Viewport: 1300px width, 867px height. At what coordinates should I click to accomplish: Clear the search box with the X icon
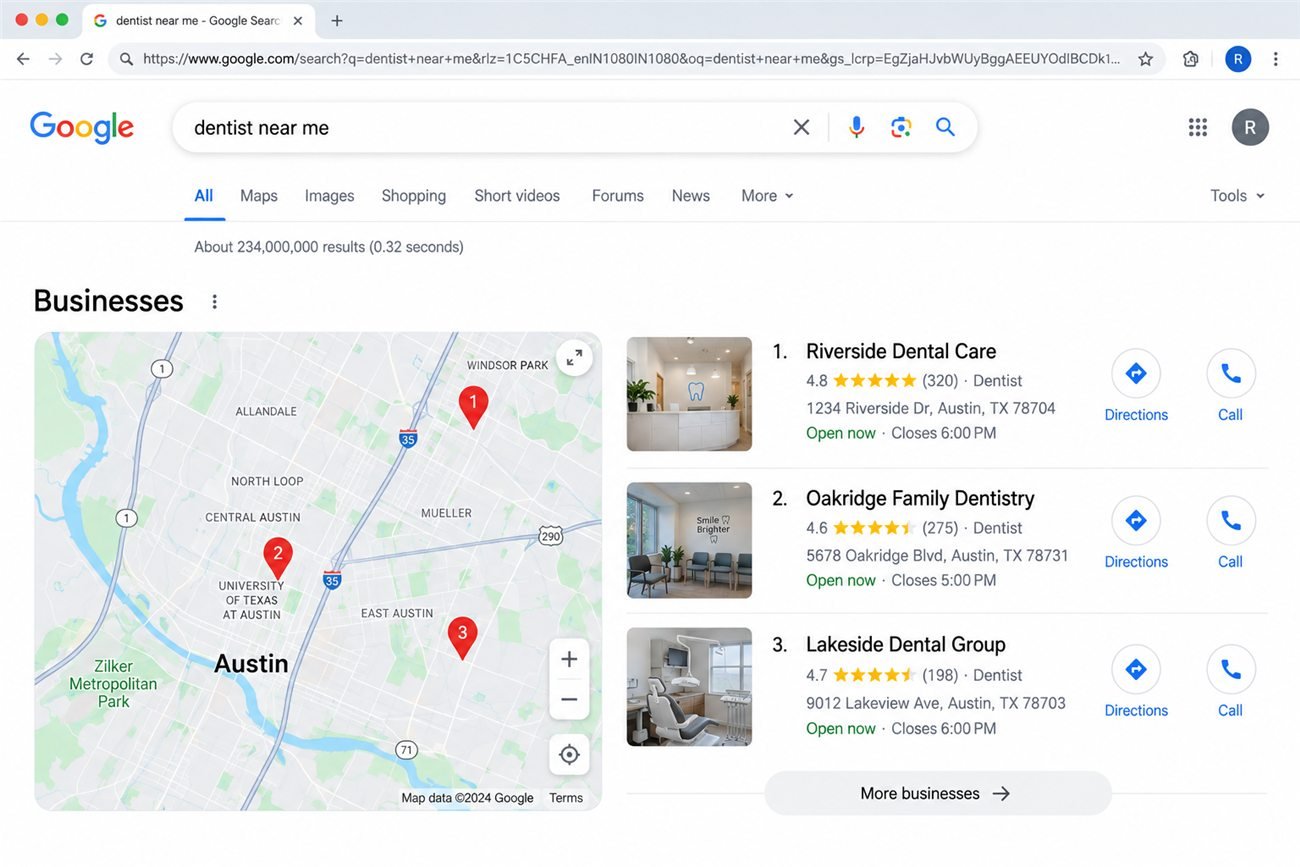pyautogui.click(x=801, y=127)
